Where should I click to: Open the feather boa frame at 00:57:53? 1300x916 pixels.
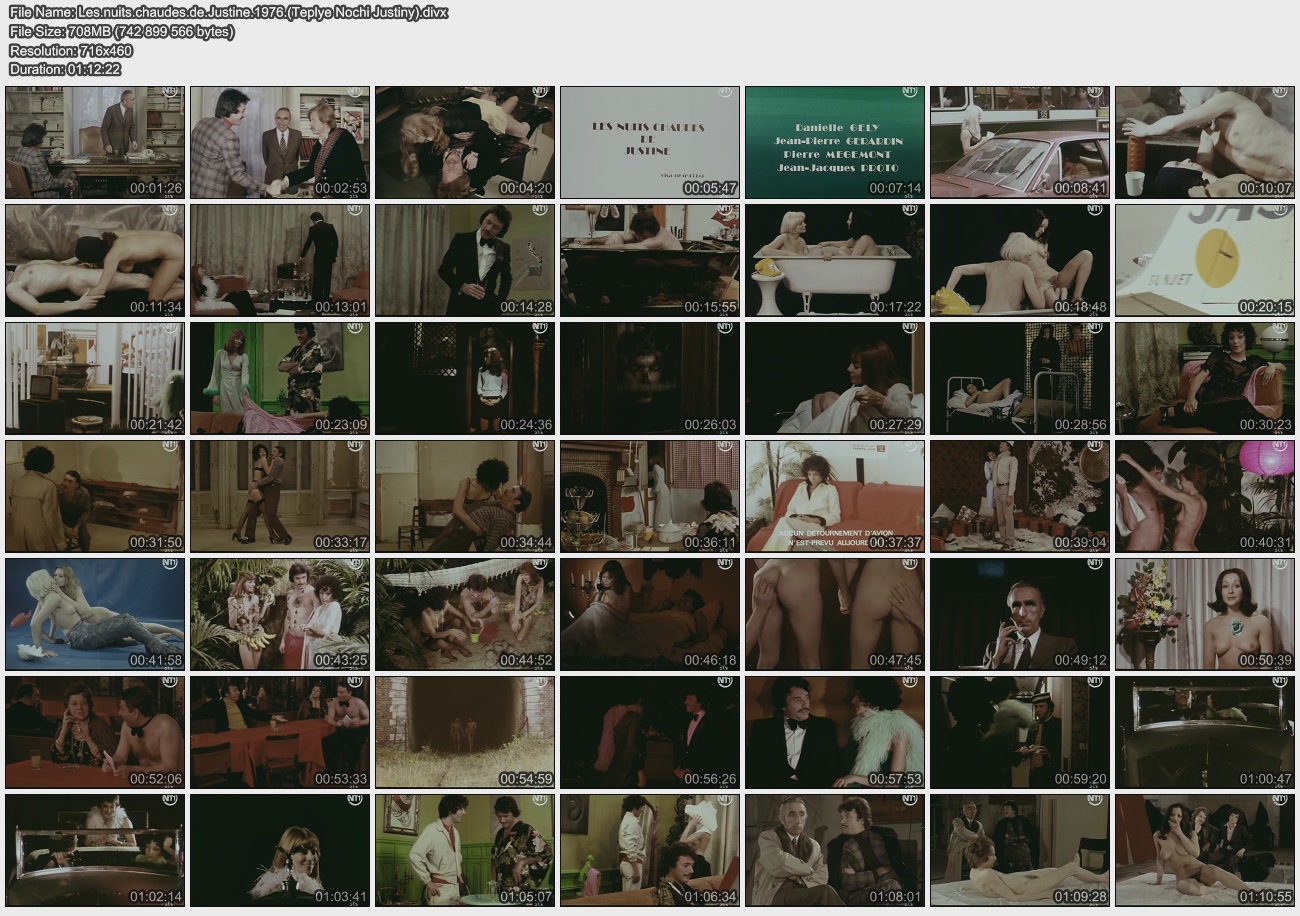tap(835, 732)
